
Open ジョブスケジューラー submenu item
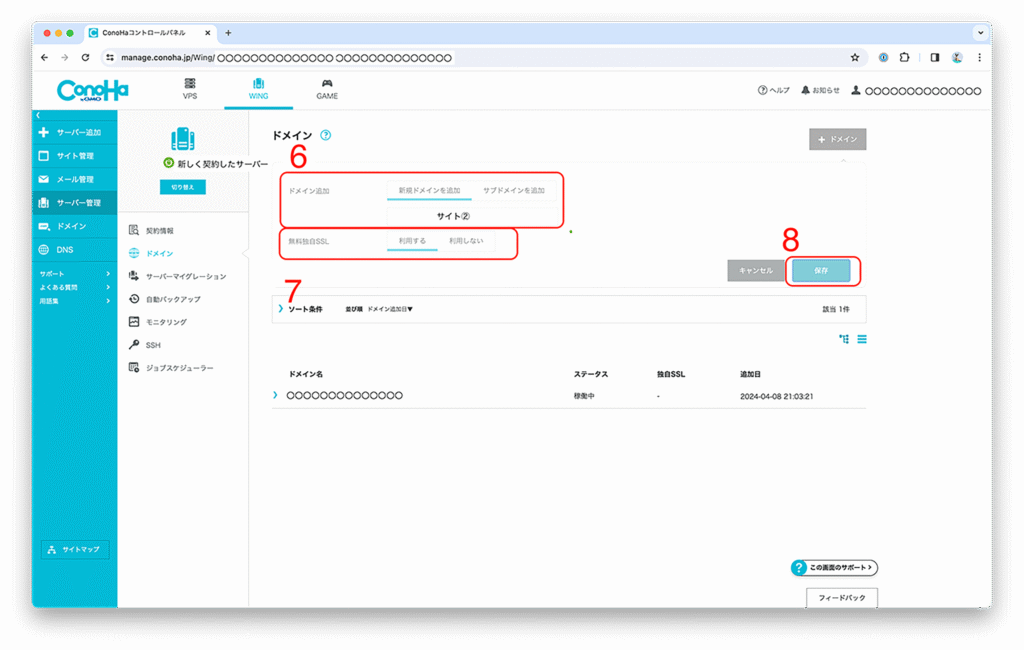click(x=171, y=368)
